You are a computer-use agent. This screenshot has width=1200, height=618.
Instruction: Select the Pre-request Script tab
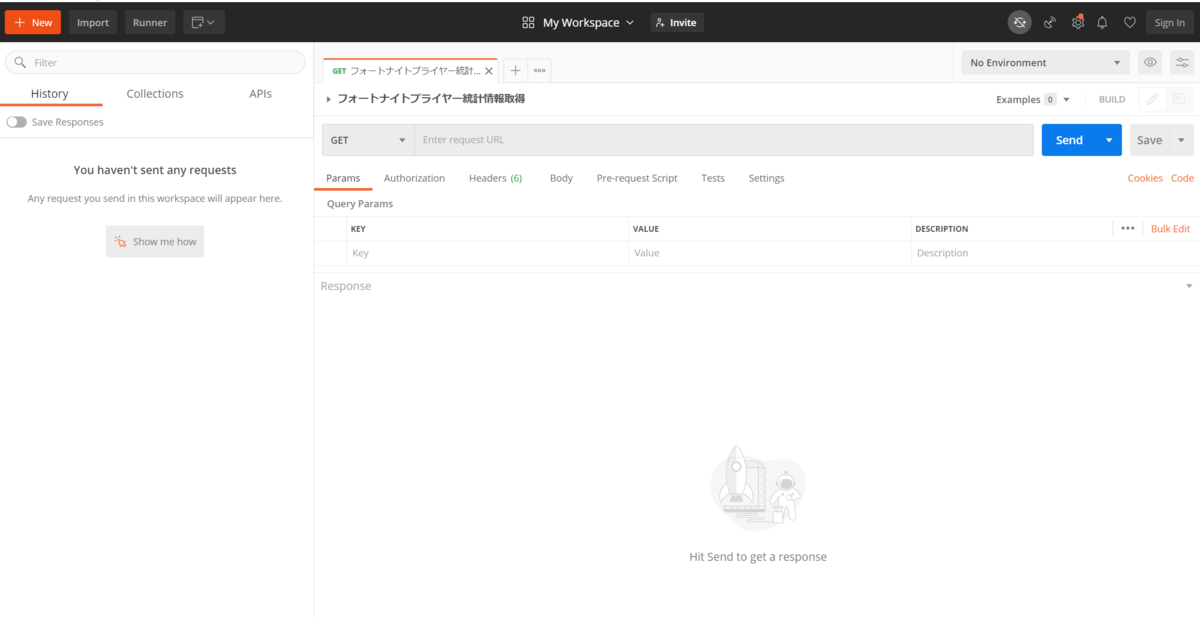(x=637, y=178)
